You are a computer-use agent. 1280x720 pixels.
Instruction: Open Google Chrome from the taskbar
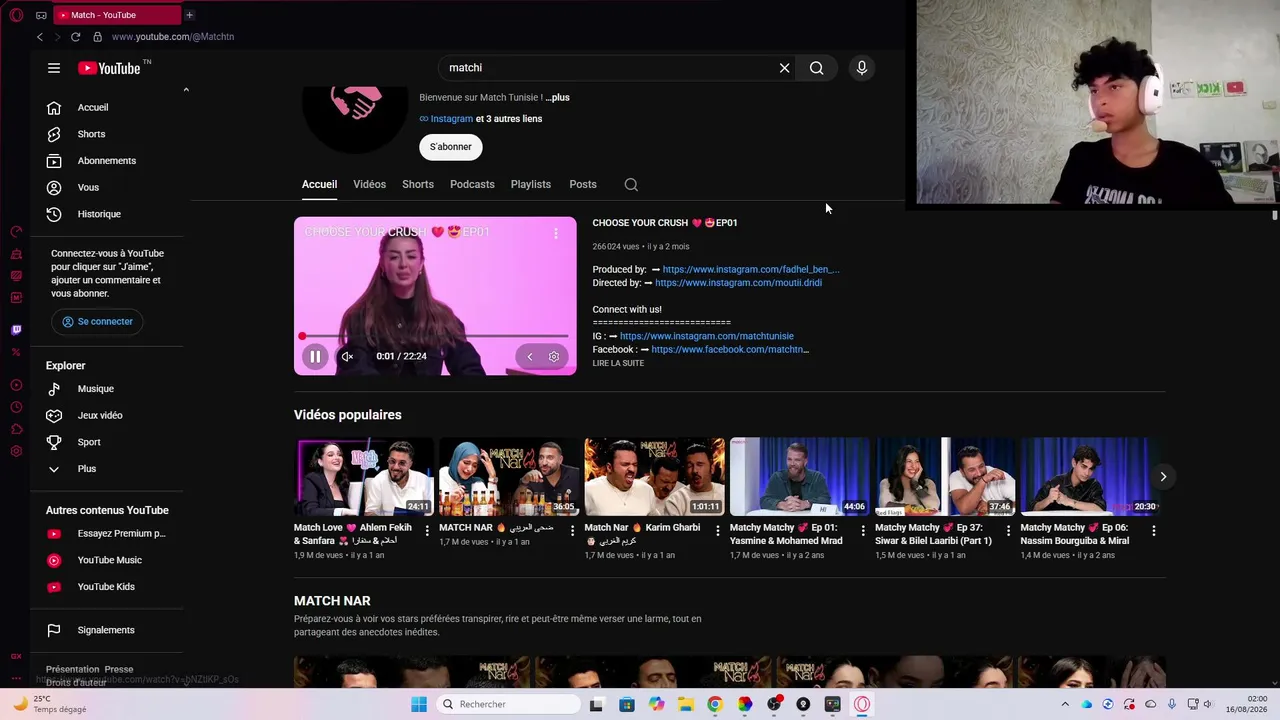pyautogui.click(x=715, y=704)
